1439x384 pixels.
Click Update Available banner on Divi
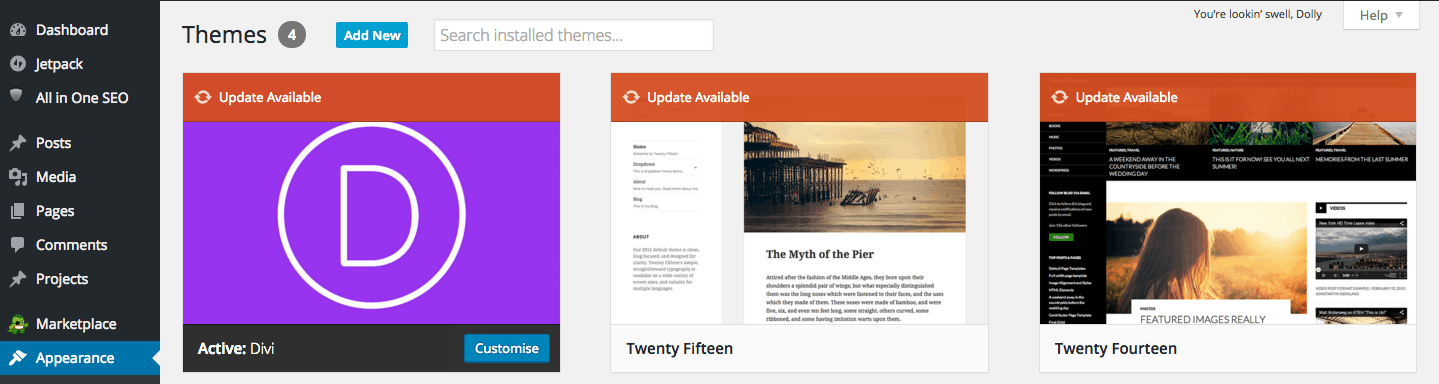[x=371, y=97]
